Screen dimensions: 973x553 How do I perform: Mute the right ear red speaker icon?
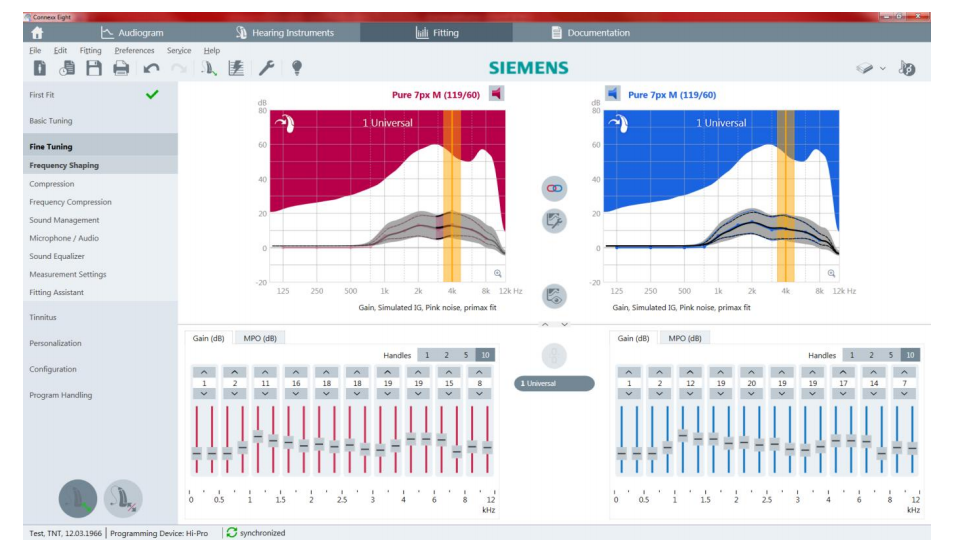pos(496,94)
